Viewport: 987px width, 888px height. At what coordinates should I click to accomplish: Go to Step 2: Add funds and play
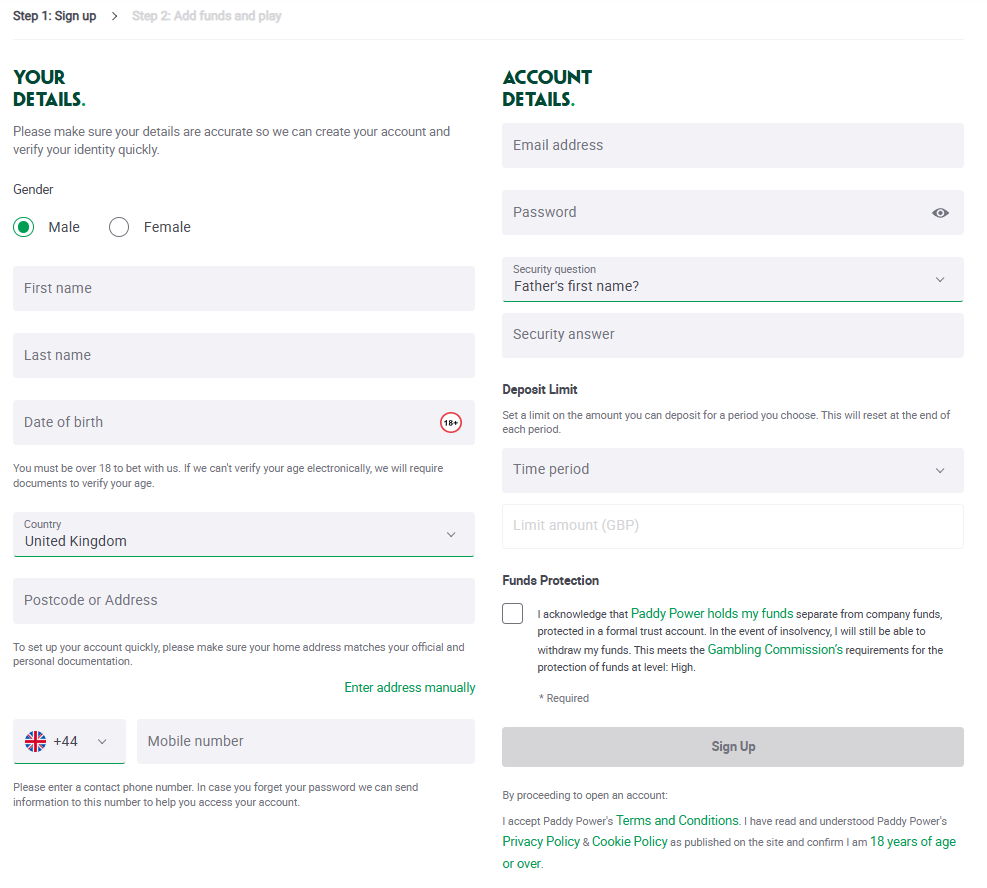point(207,16)
